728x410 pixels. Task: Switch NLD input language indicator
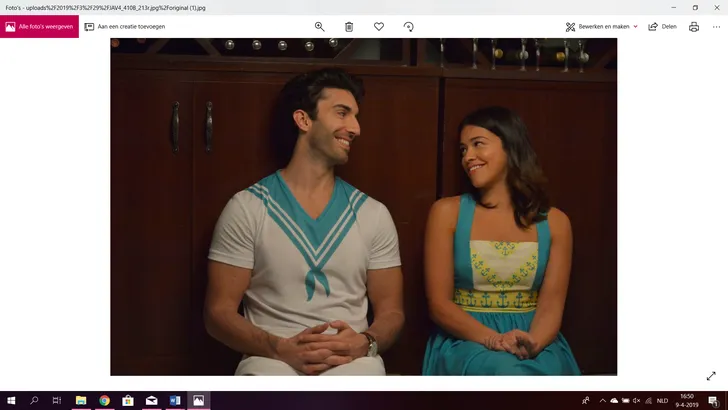[663, 400]
